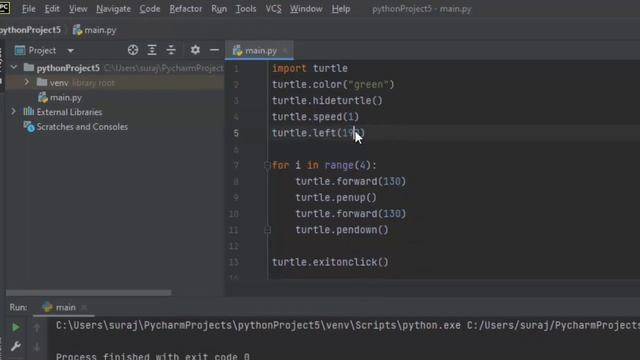Open the Code menu
640x360 pixels.
click(x=150, y=9)
